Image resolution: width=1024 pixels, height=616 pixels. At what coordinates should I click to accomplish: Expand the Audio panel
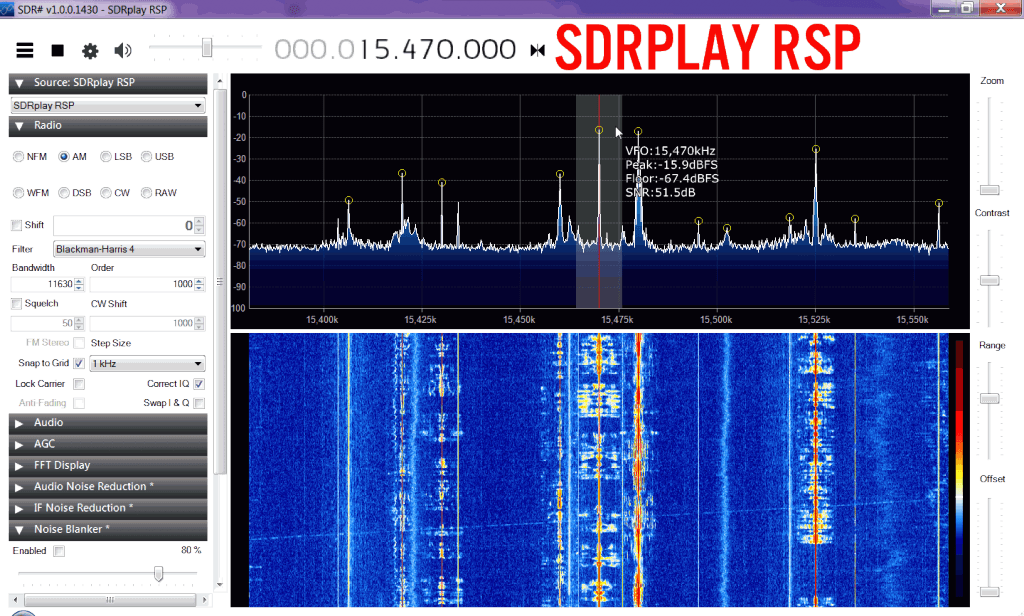[108, 423]
